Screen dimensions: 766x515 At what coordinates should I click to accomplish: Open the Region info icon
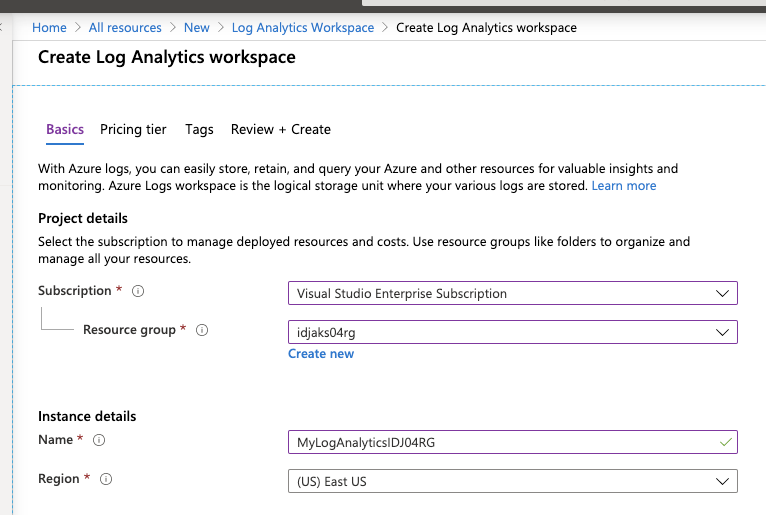(106, 479)
